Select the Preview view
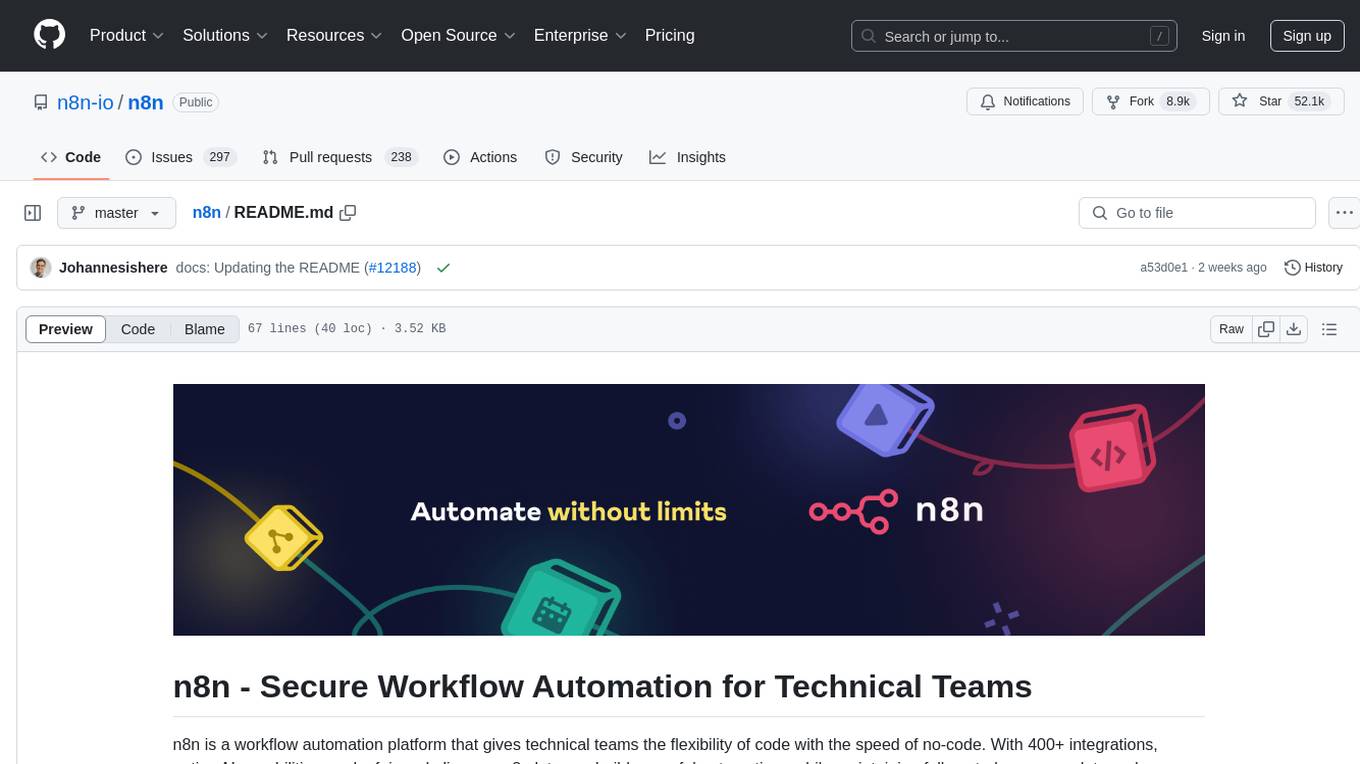 tap(66, 329)
